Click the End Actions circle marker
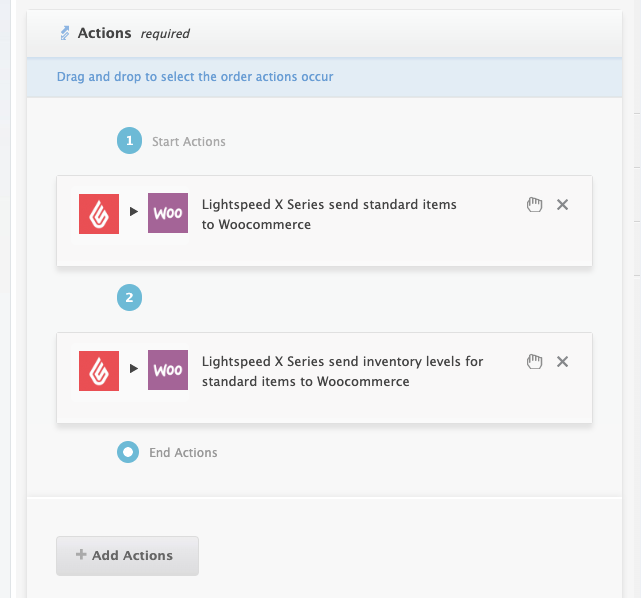The width and height of the screenshot is (641, 598). (128, 452)
